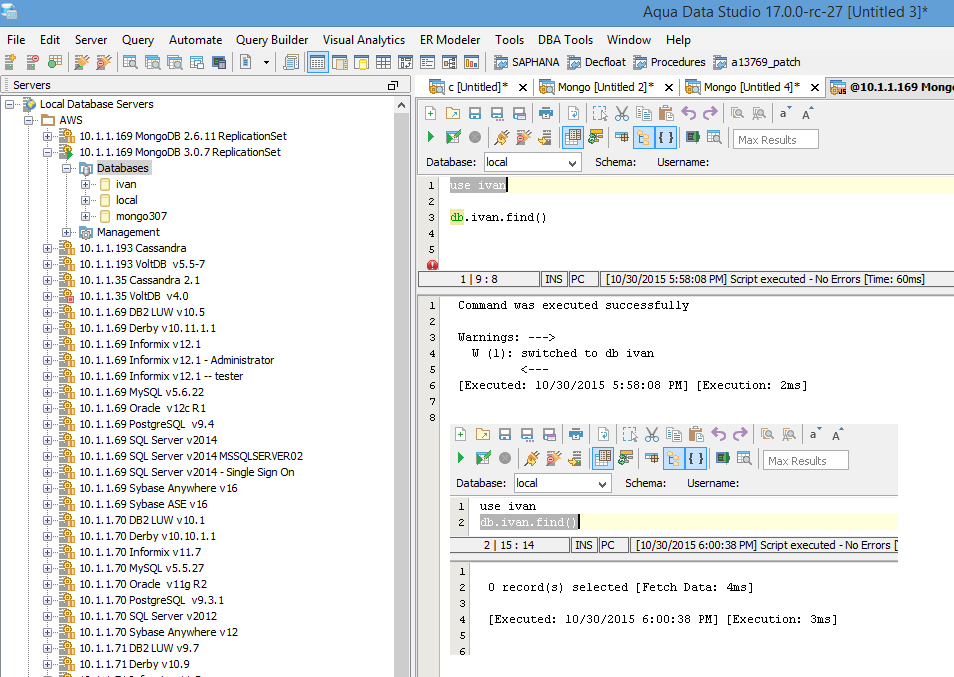
Task: Click the editor connect plug icon
Action: [x=501, y=137]
